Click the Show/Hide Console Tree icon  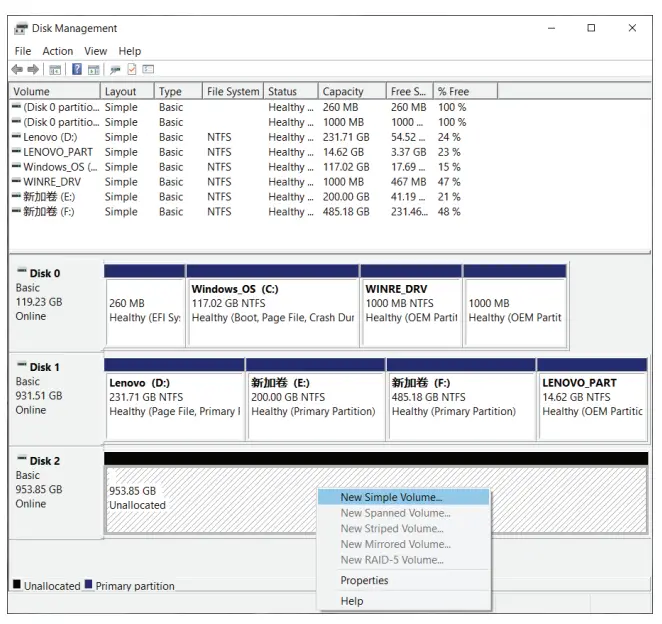[54, 69]
